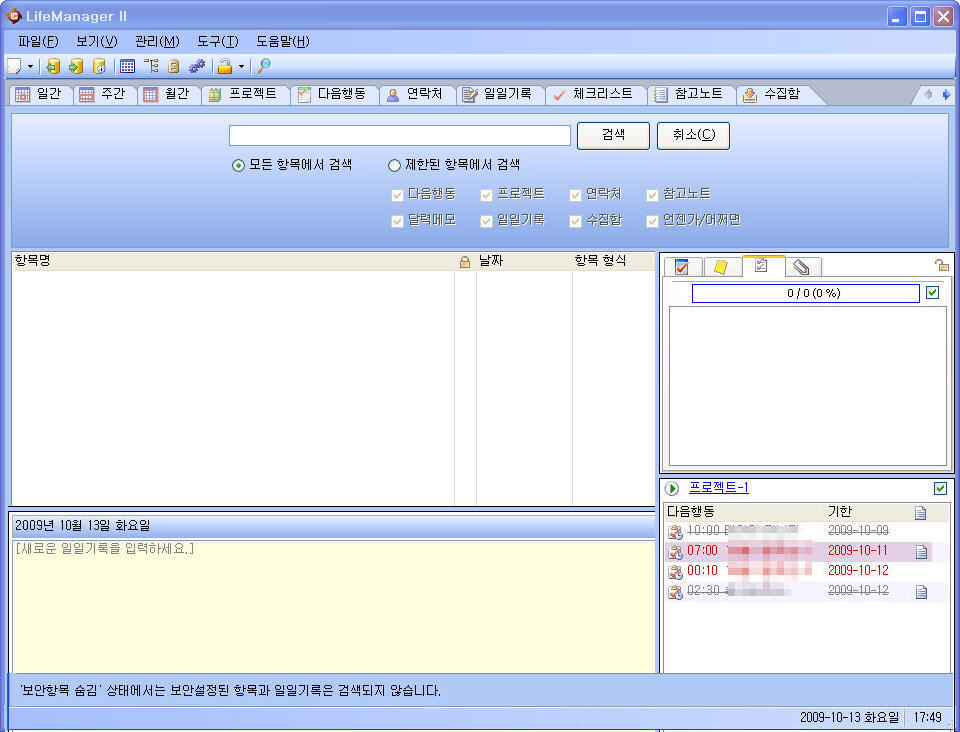
Task: Switch to the 일간 tab
Action: pyautogui.click(x=40, y=94)
